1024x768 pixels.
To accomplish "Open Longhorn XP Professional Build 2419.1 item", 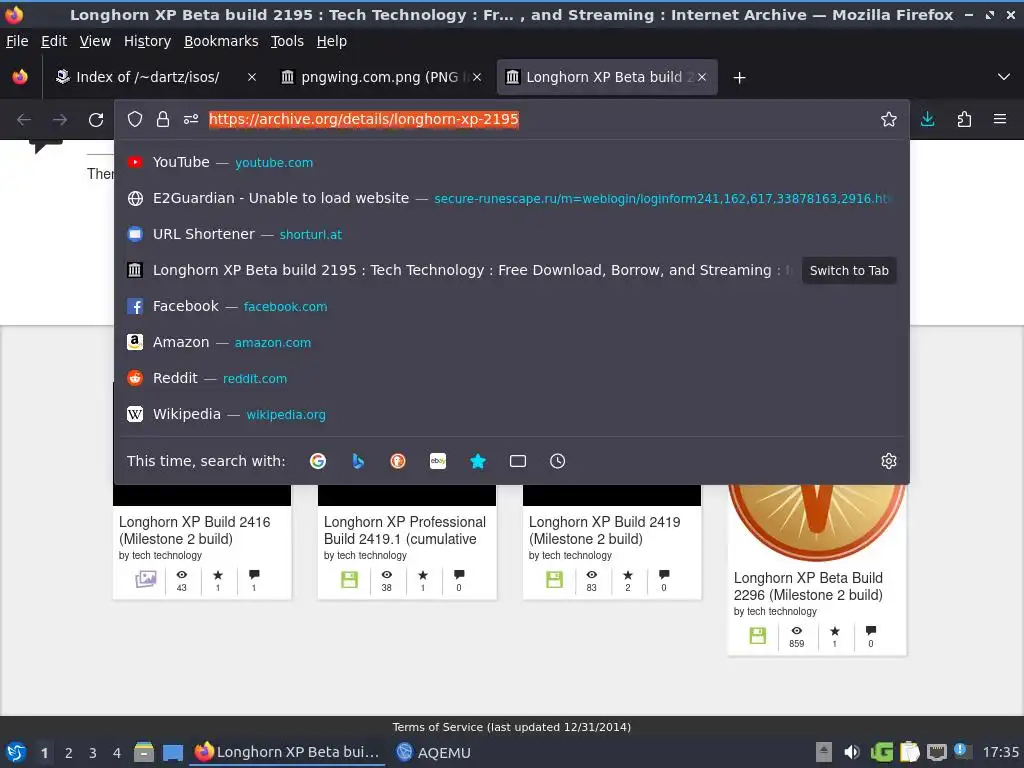I will pyautogui.click(x=405, y=530).
